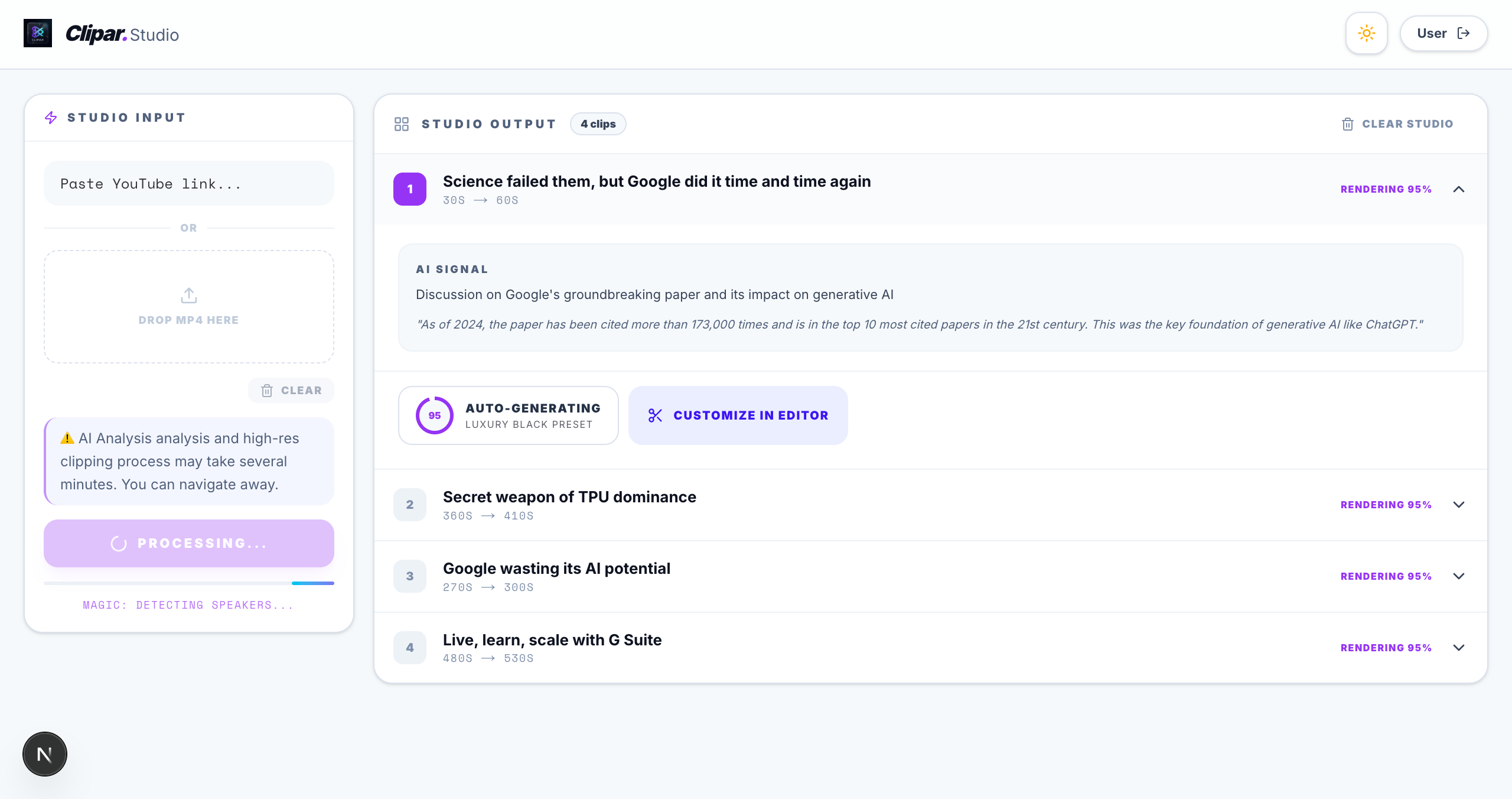Click the warning triangle in the AI Analysis notice

tap(66, 438)
